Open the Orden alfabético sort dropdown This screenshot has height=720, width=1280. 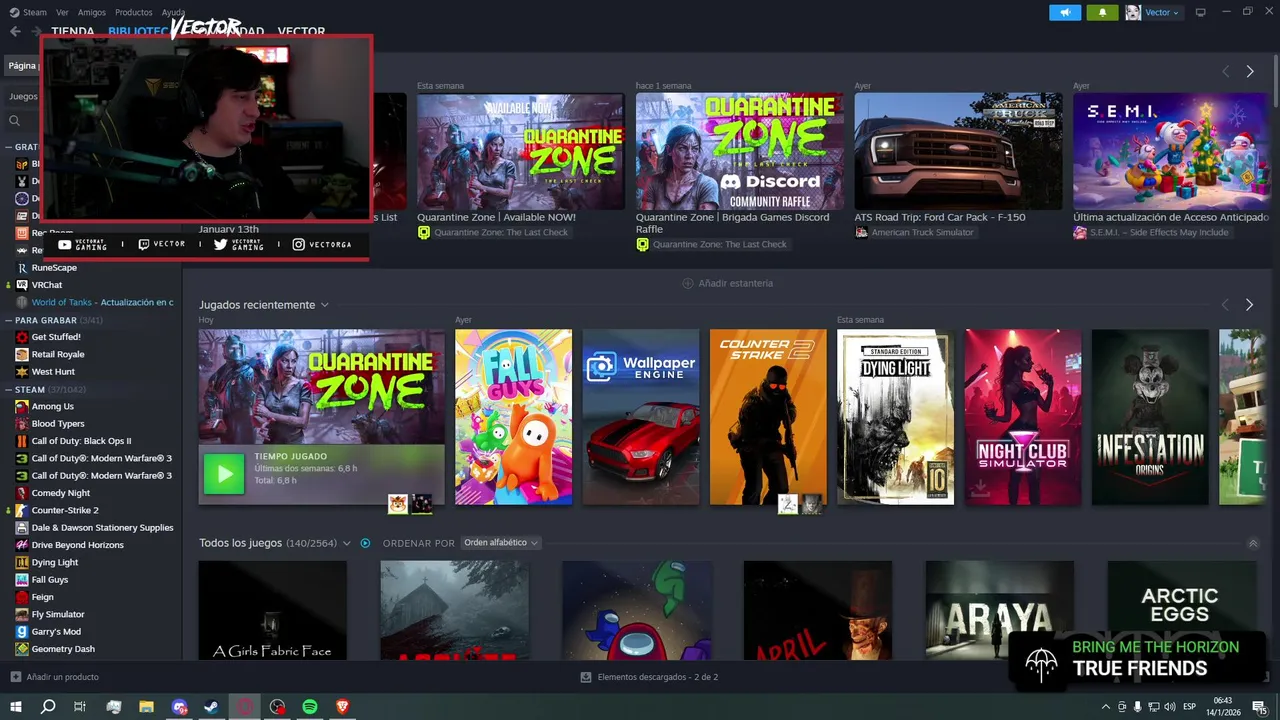tap(500, 543)
